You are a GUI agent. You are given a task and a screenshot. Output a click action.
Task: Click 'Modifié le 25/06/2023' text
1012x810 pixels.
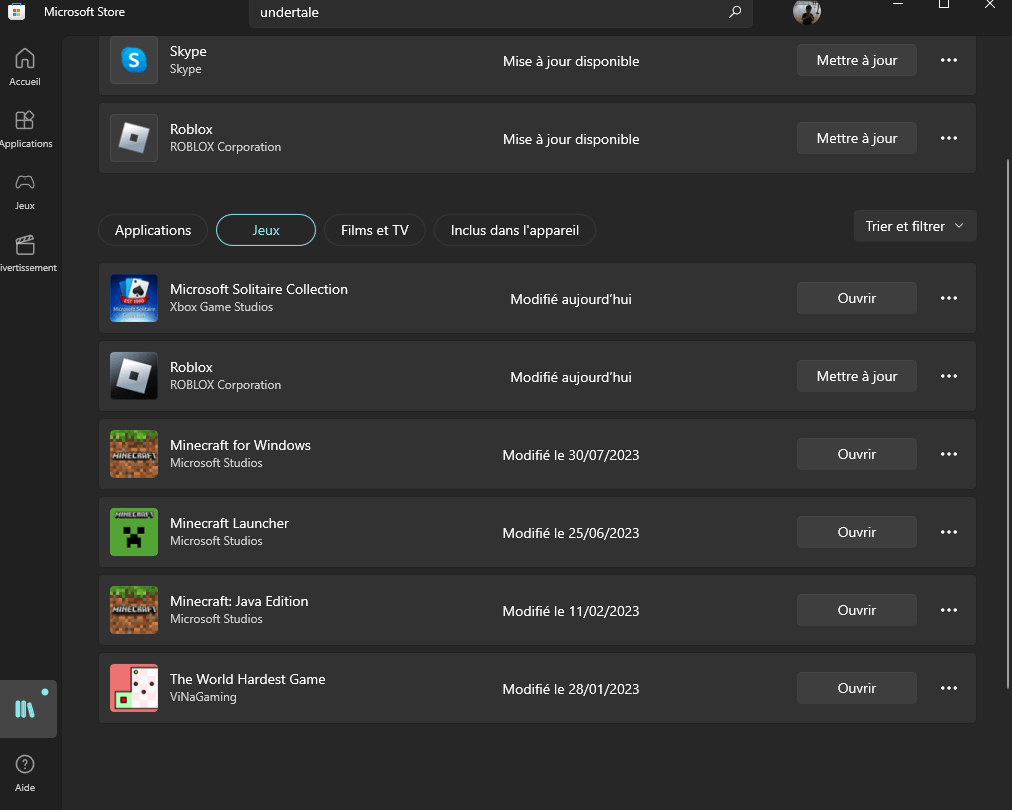tap(571, 533)
